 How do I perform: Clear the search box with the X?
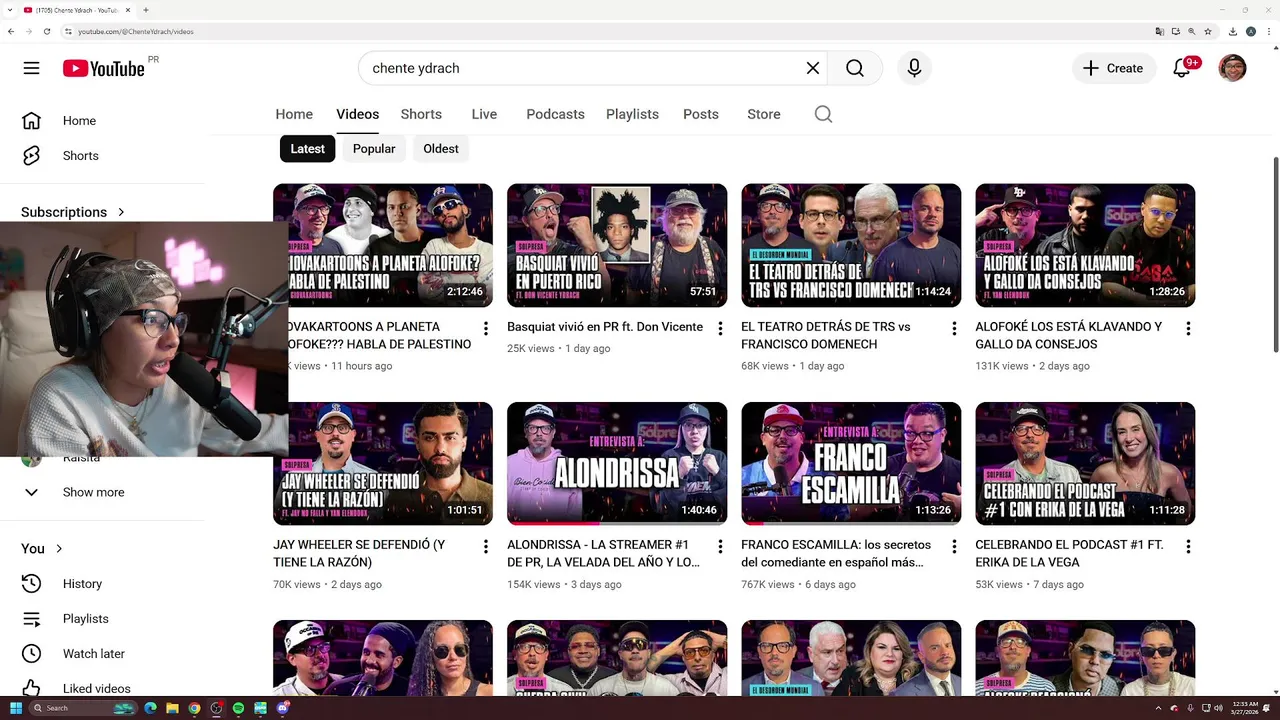click(x=813, y=68)
